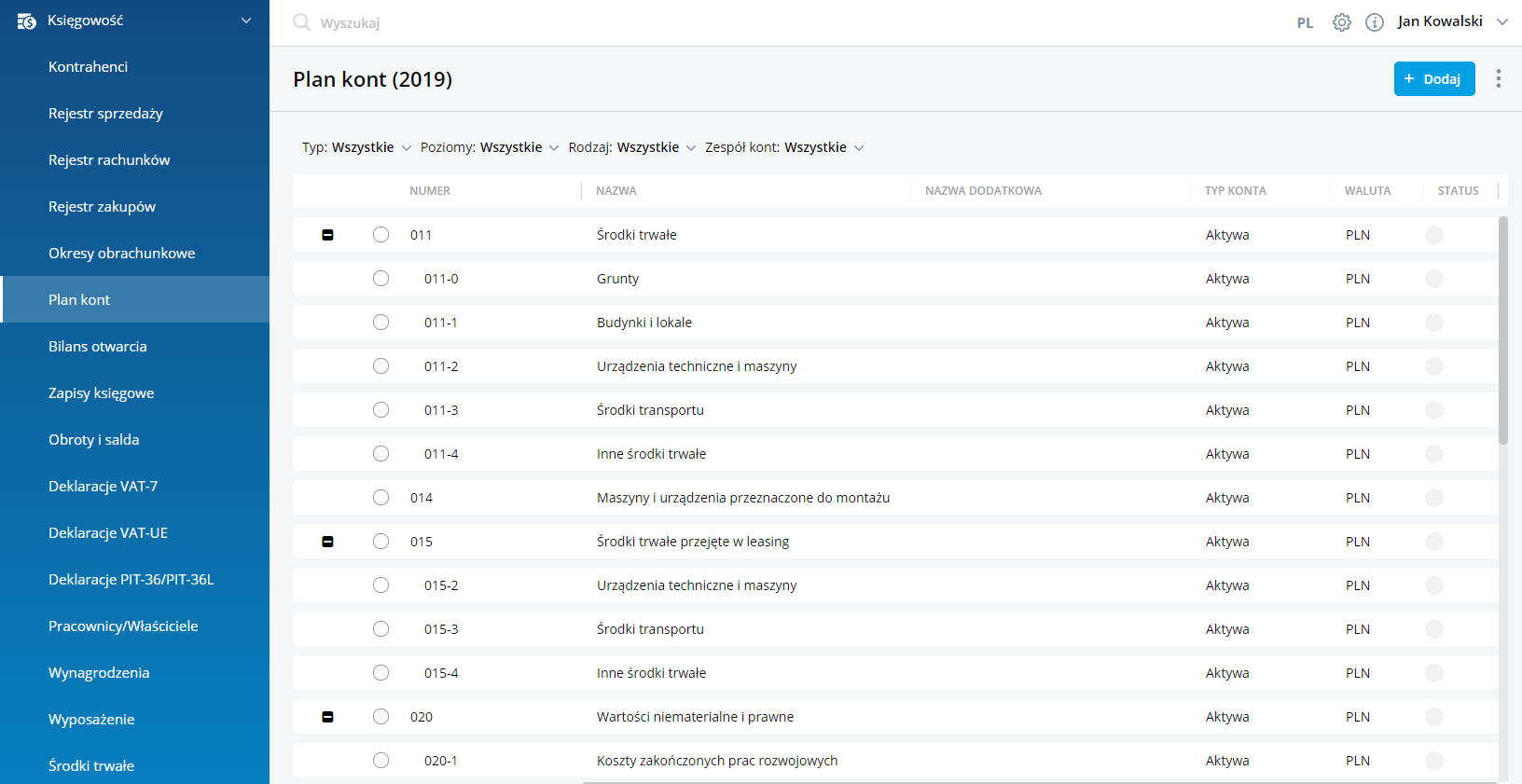Click the Księgowość module icon
Viewport: 1522px width, 784px height.
coord(26,21)
